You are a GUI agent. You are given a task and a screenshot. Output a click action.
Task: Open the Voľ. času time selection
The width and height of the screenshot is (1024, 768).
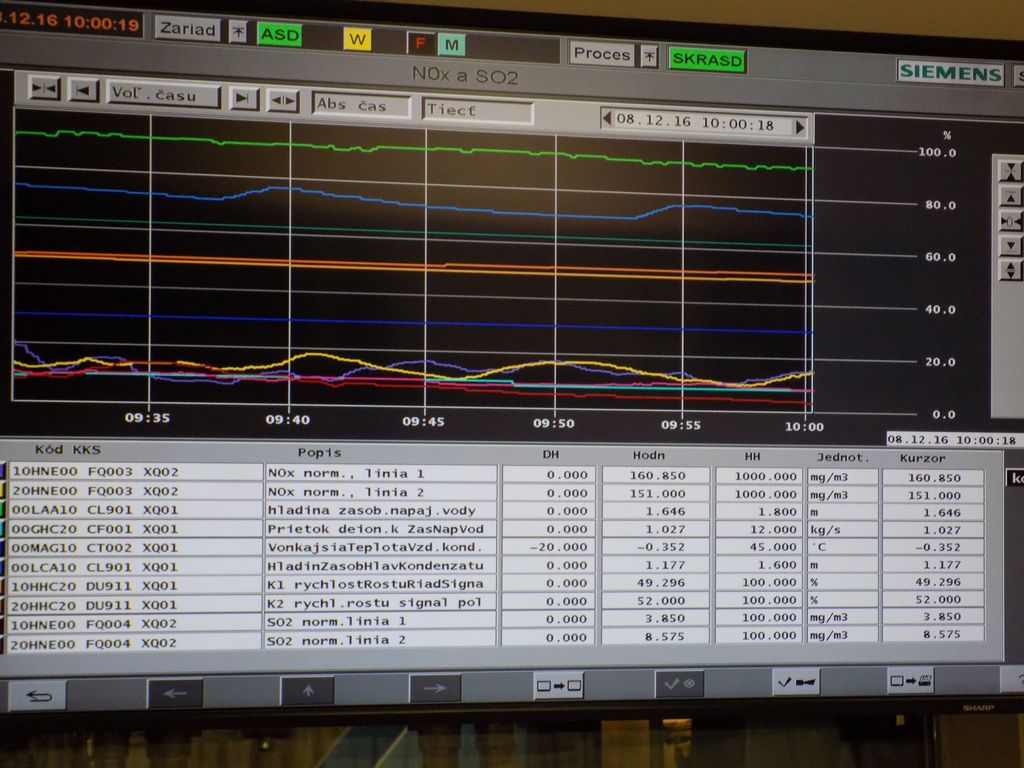click(163, 94)
